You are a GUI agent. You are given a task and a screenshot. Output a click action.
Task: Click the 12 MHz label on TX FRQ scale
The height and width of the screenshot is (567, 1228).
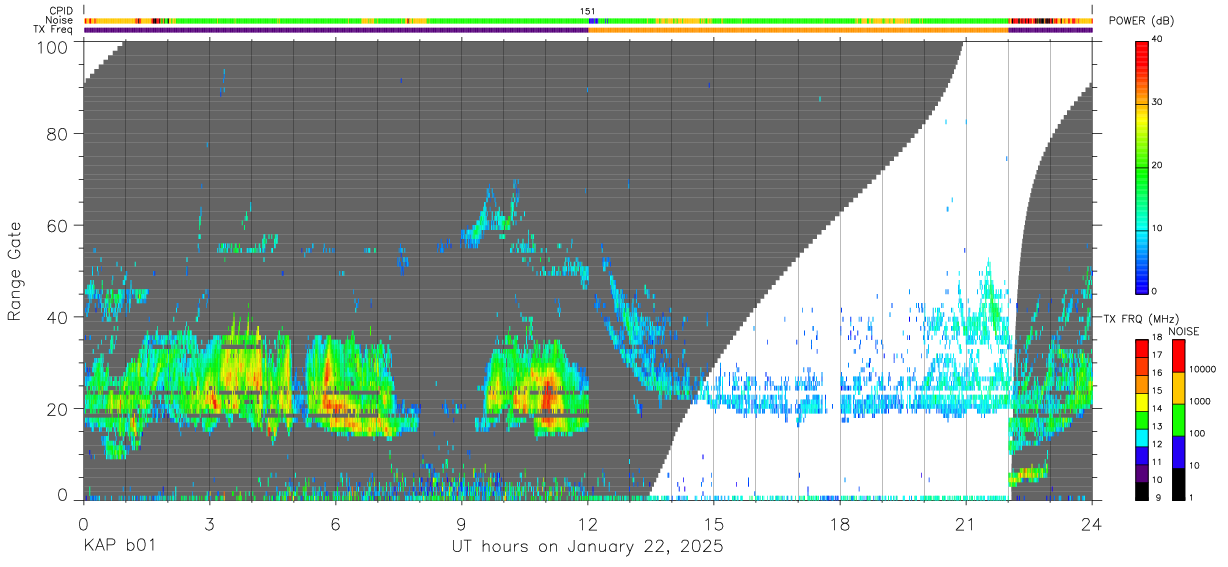coord(1156,443)
